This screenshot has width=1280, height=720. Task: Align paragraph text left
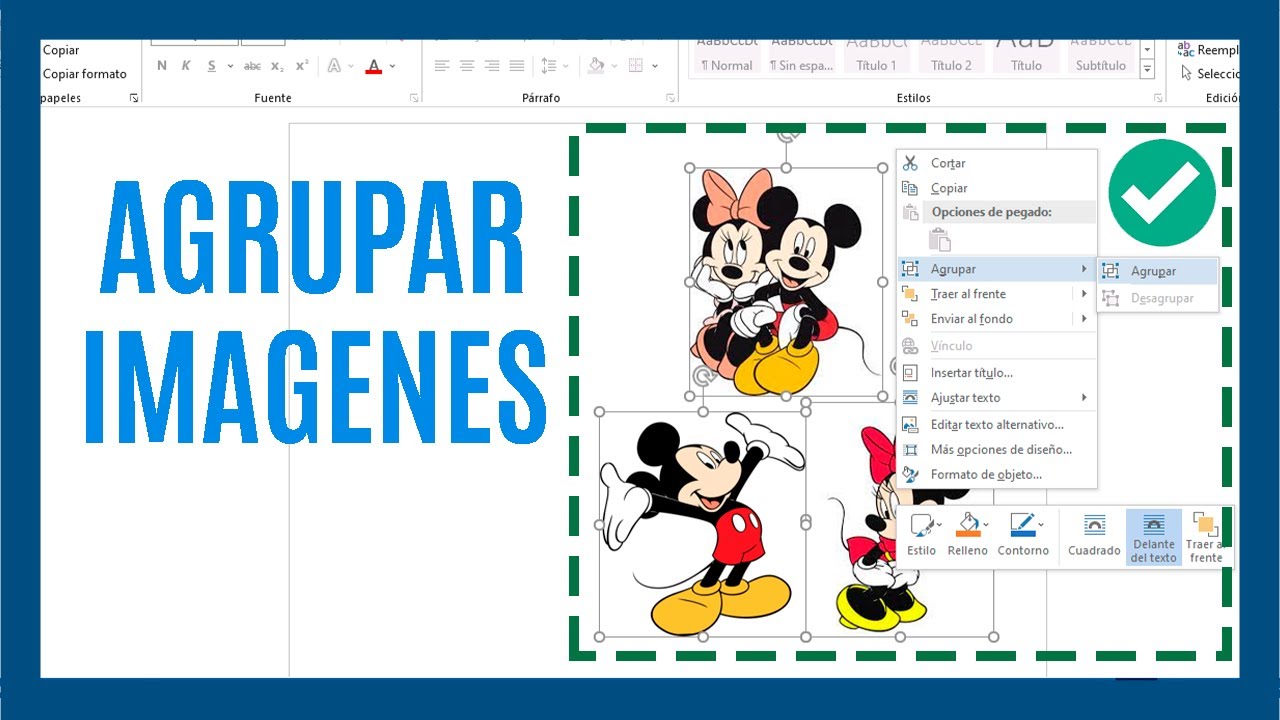pyautogui.click(x=442, y=66)
